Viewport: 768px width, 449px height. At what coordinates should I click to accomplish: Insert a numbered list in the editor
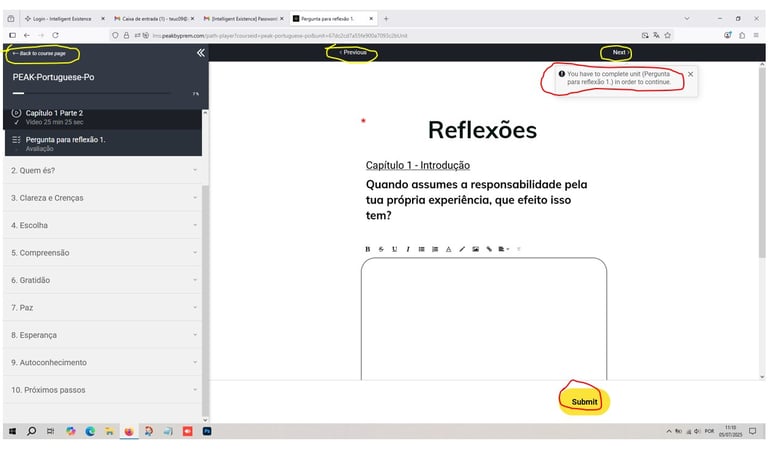tap(435, 249)
